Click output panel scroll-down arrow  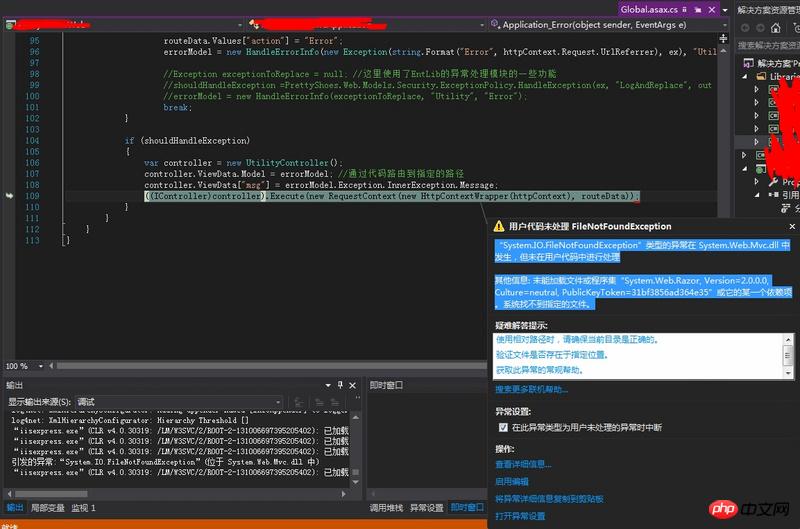click(x=356, y=482)
